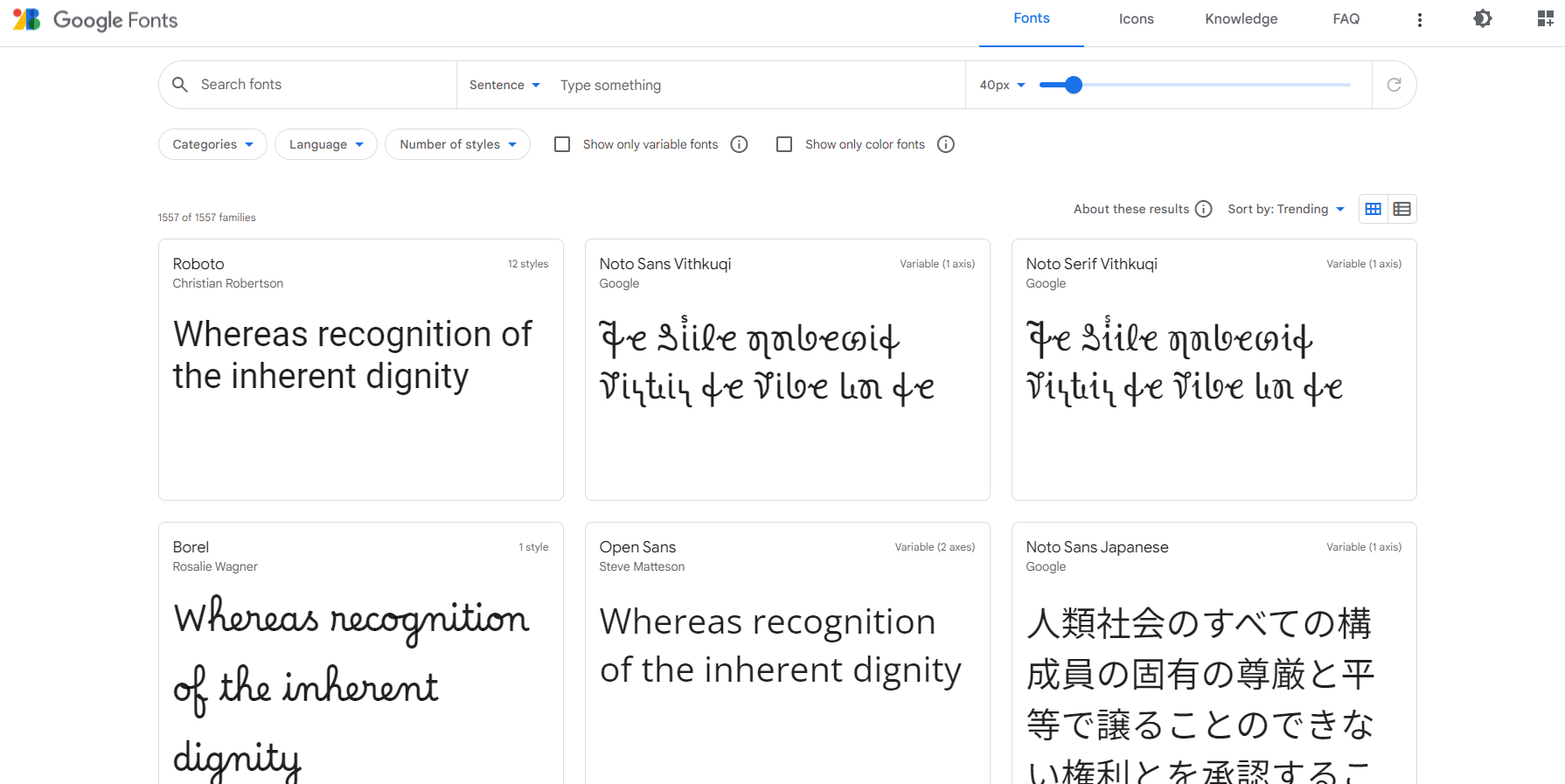Switch font results to list view

click(1402, 209)
